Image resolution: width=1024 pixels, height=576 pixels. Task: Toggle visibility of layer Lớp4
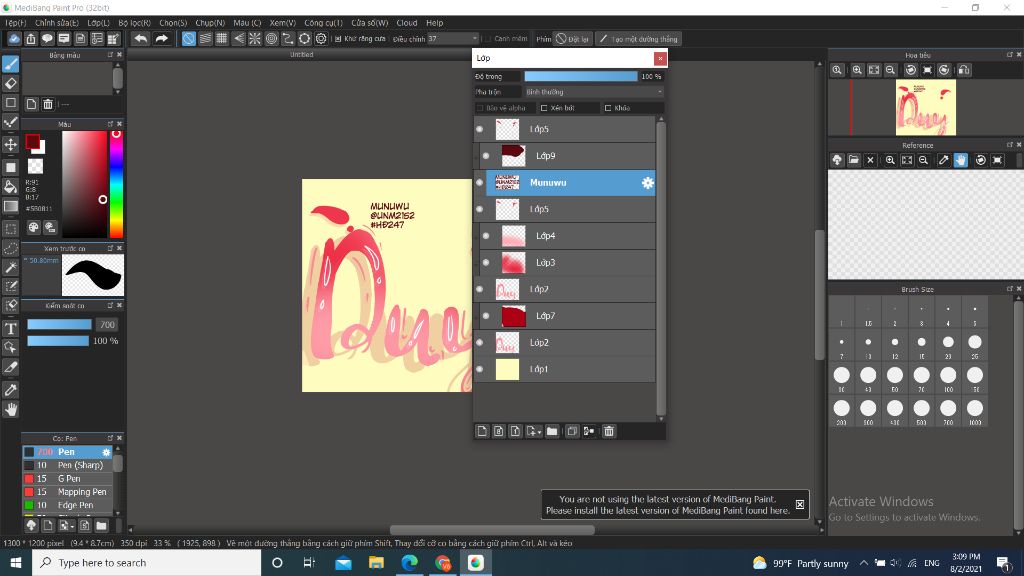[486, 236]
